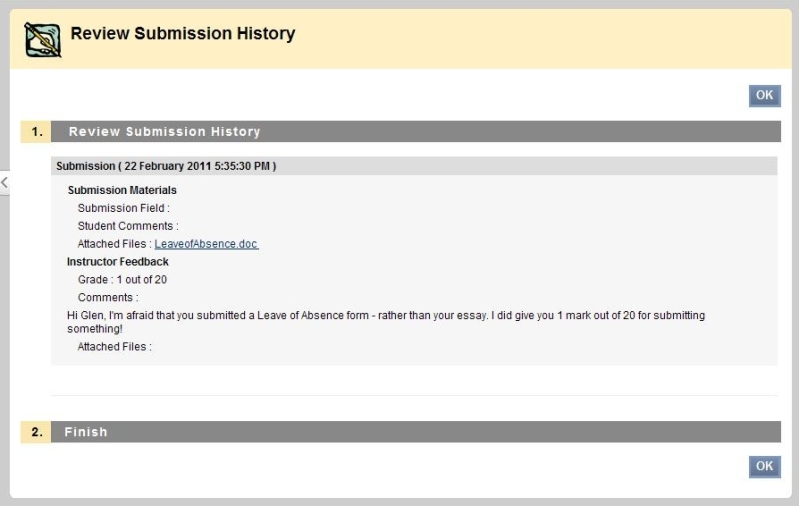
Task: Click the 'Submission Materials' heading
Action: tap(122, 190)
